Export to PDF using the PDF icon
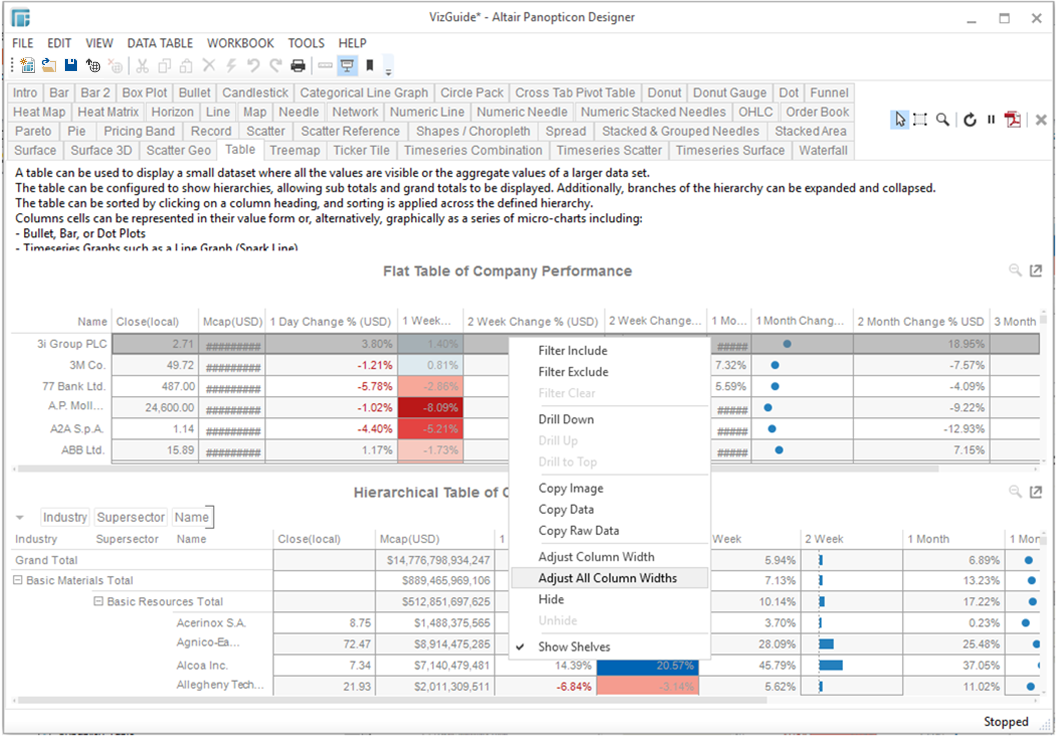This screenshot has height=738, width=1057. coord(1014,120)
